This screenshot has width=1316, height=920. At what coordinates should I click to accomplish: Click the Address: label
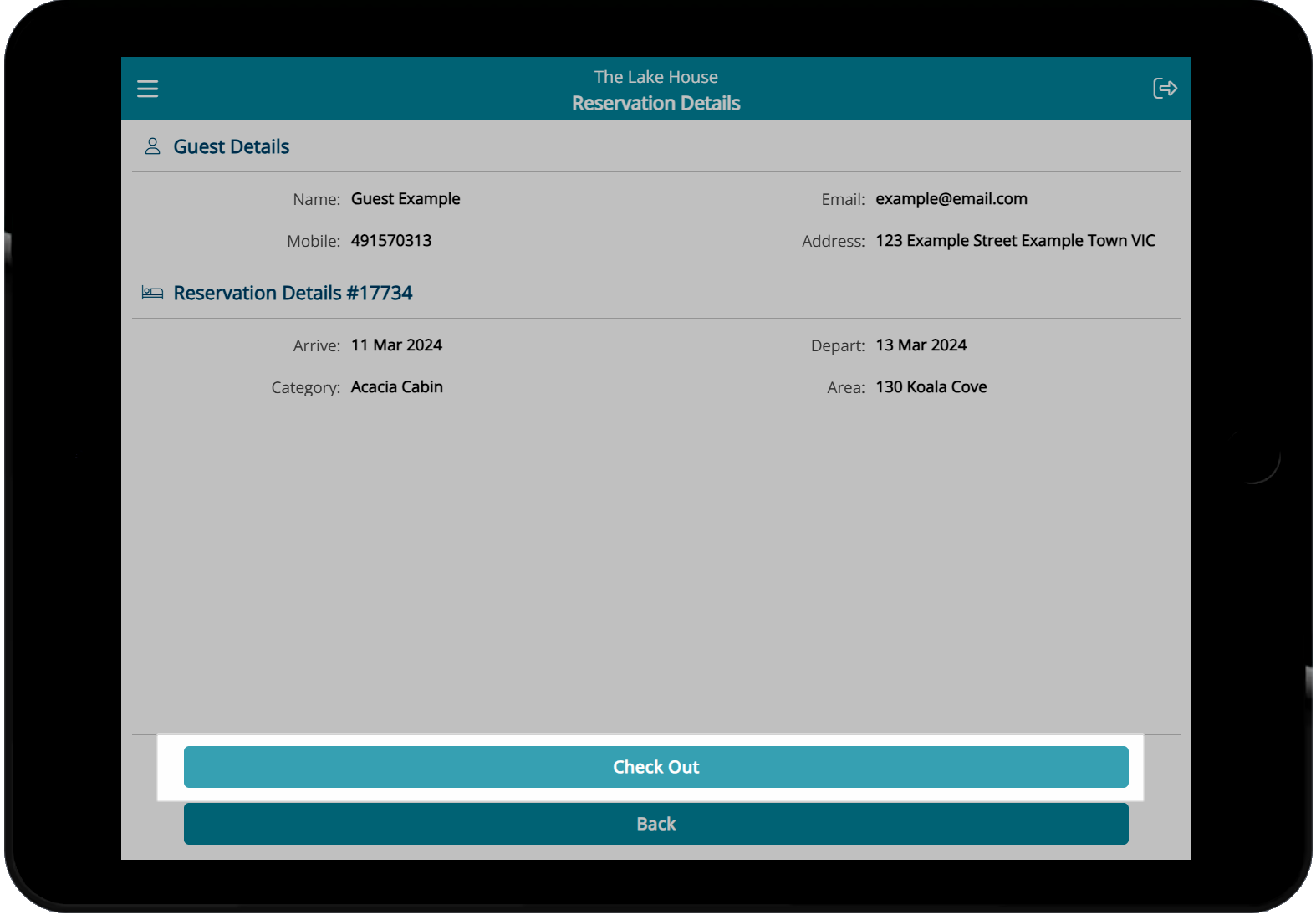point(834,241)
